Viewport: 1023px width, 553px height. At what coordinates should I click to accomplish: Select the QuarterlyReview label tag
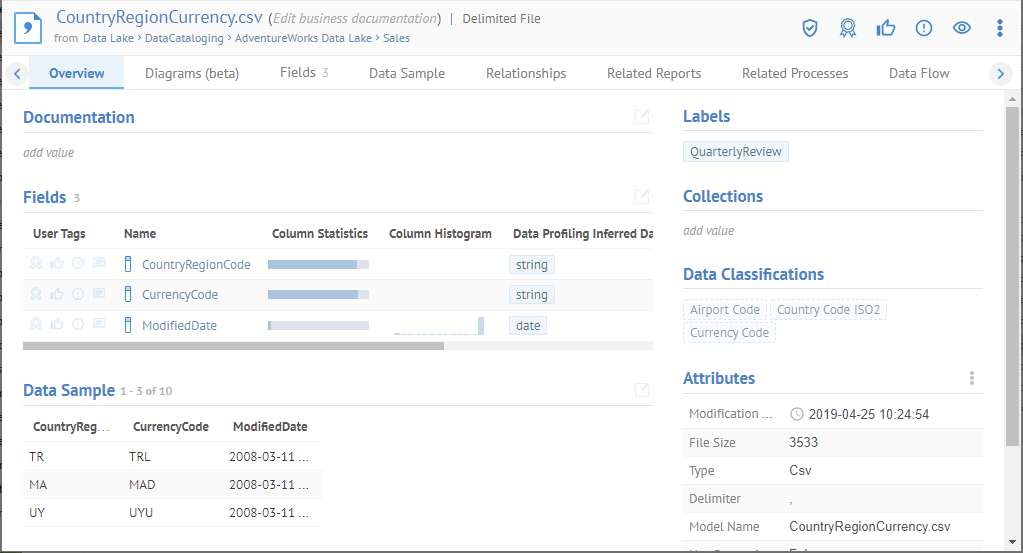tap(737, 152)
